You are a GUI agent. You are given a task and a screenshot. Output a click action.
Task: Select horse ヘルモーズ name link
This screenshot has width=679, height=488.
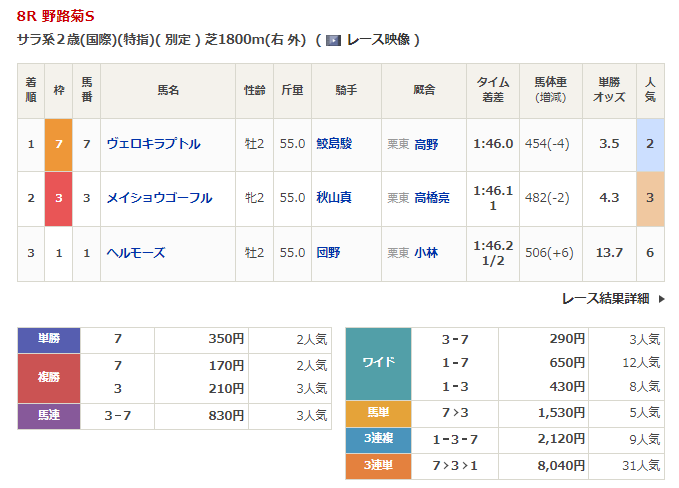(x=136, y=253)
